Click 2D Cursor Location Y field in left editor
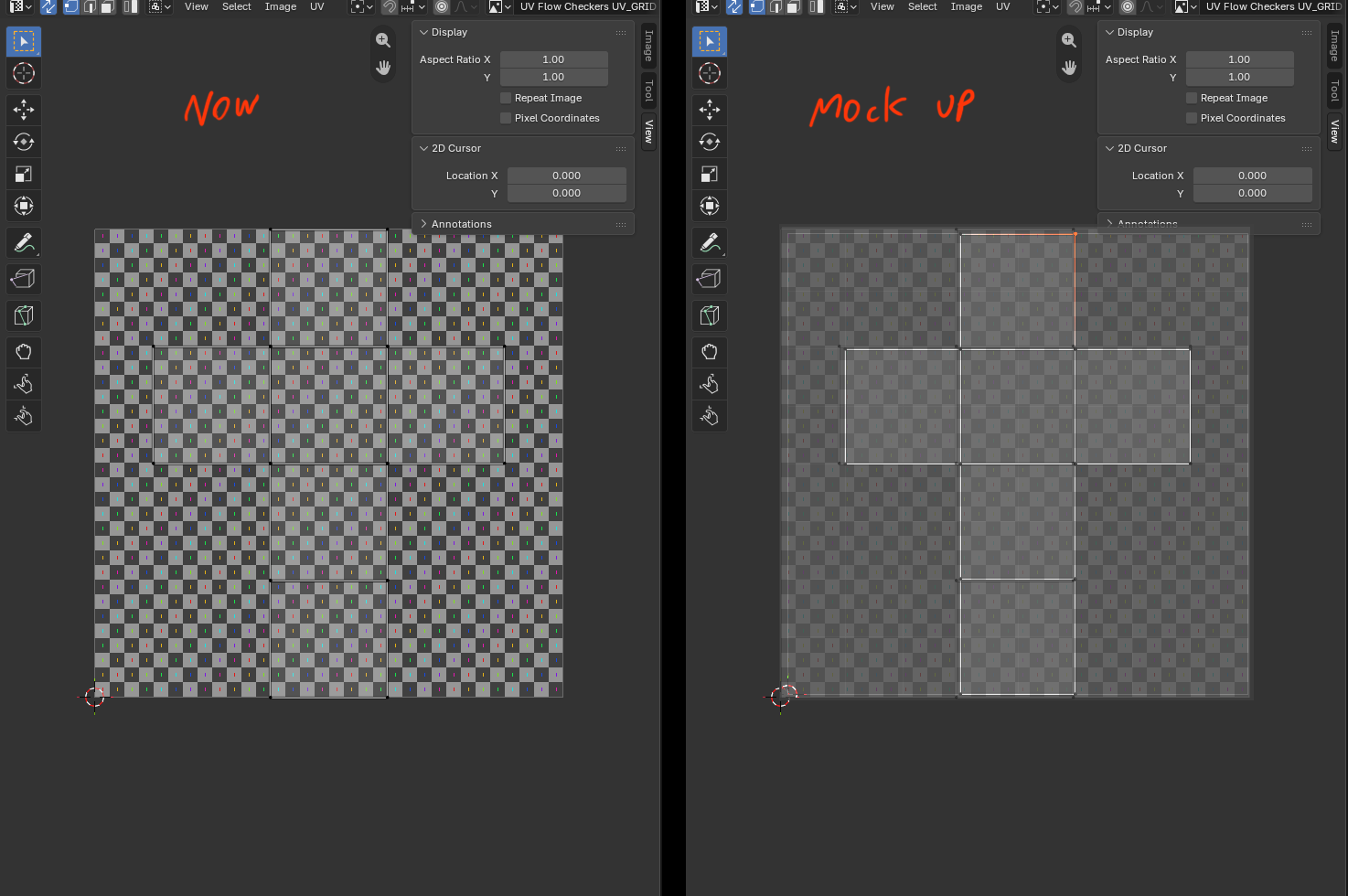Screen dimensions: 1348x896 [567, 193]
